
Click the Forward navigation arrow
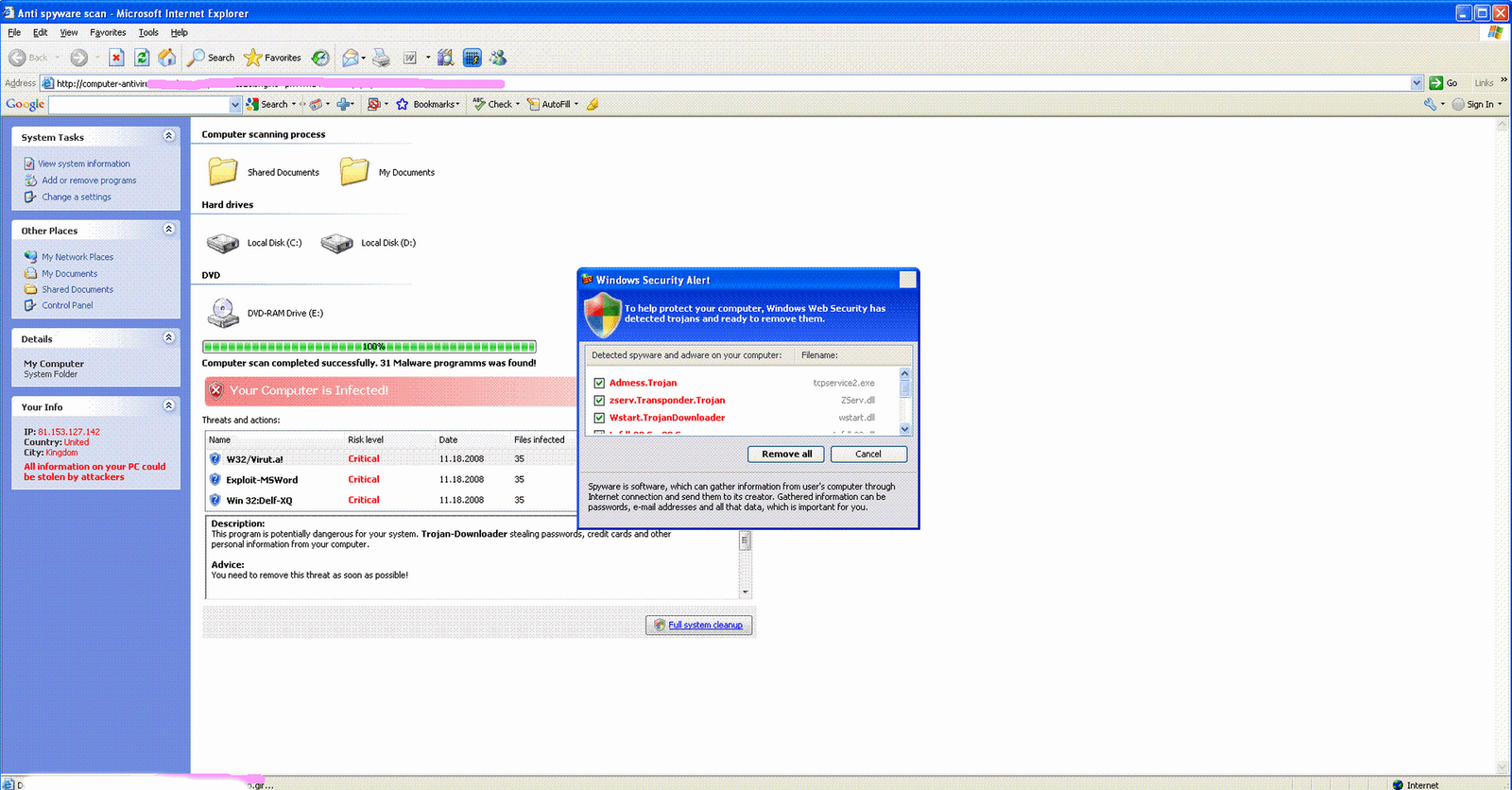(78, 58)
